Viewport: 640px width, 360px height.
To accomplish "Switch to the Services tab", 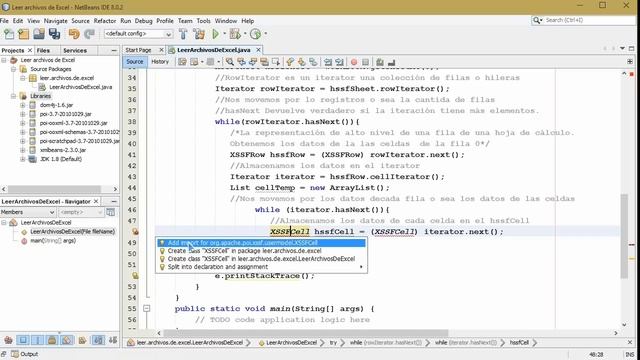I will click(75, 50).
